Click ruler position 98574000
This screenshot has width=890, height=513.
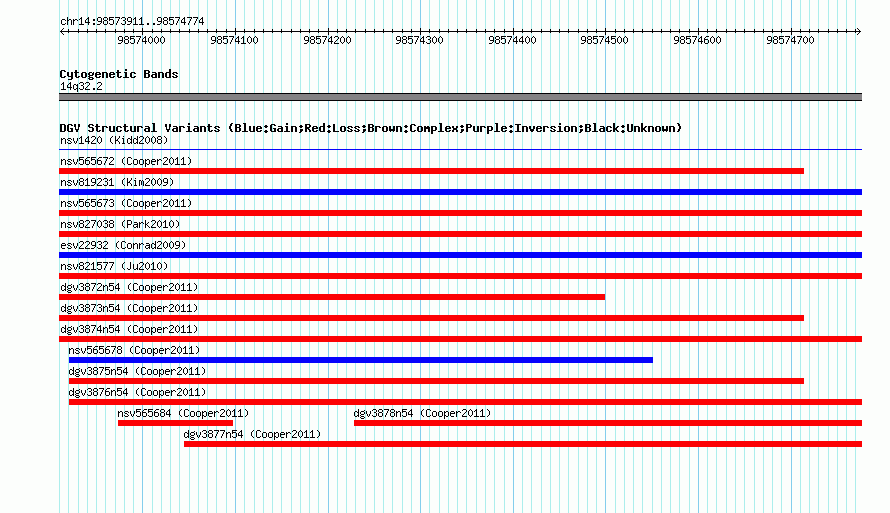(141, 40)
